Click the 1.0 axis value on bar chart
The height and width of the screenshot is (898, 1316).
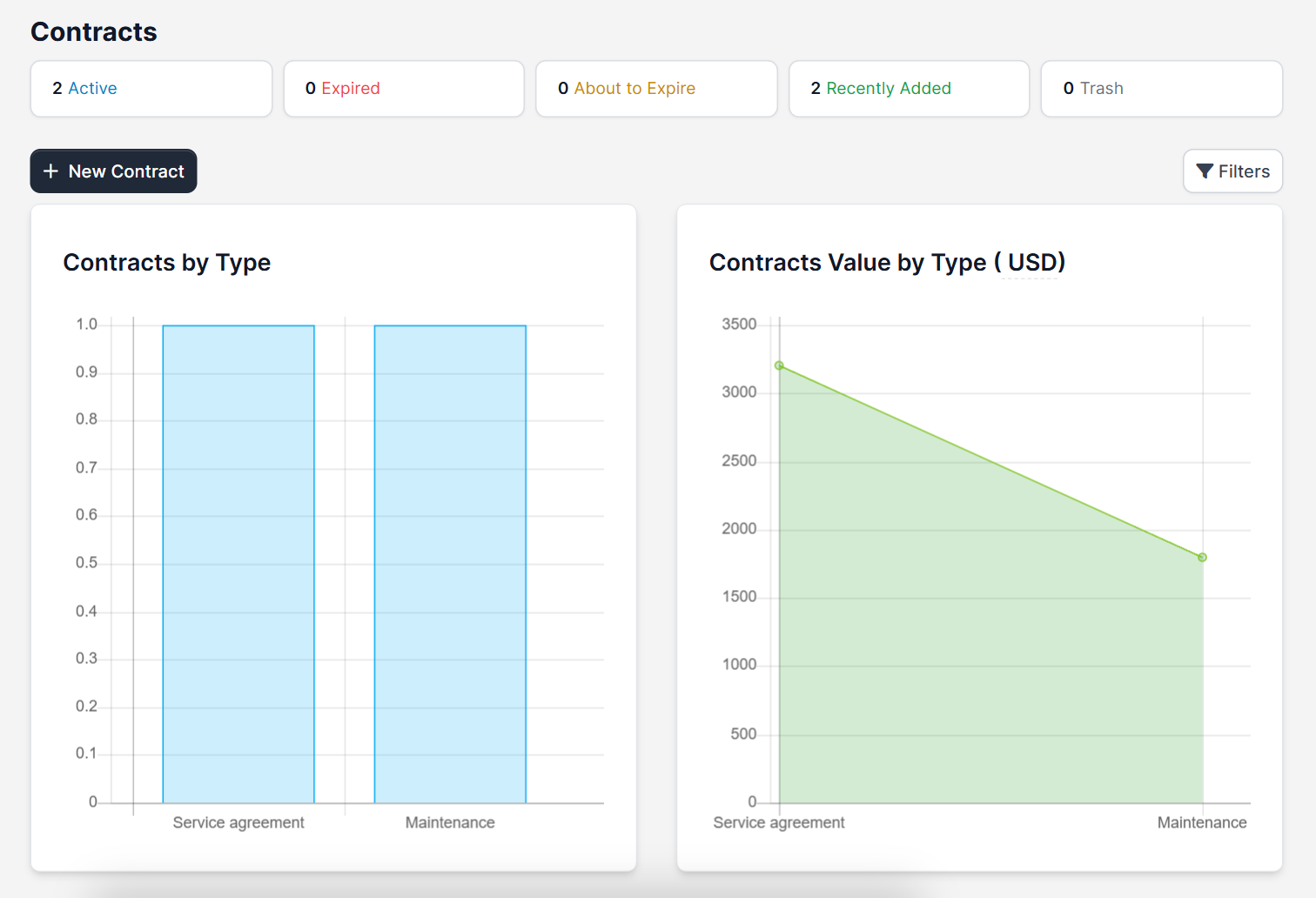coord(87,325)
